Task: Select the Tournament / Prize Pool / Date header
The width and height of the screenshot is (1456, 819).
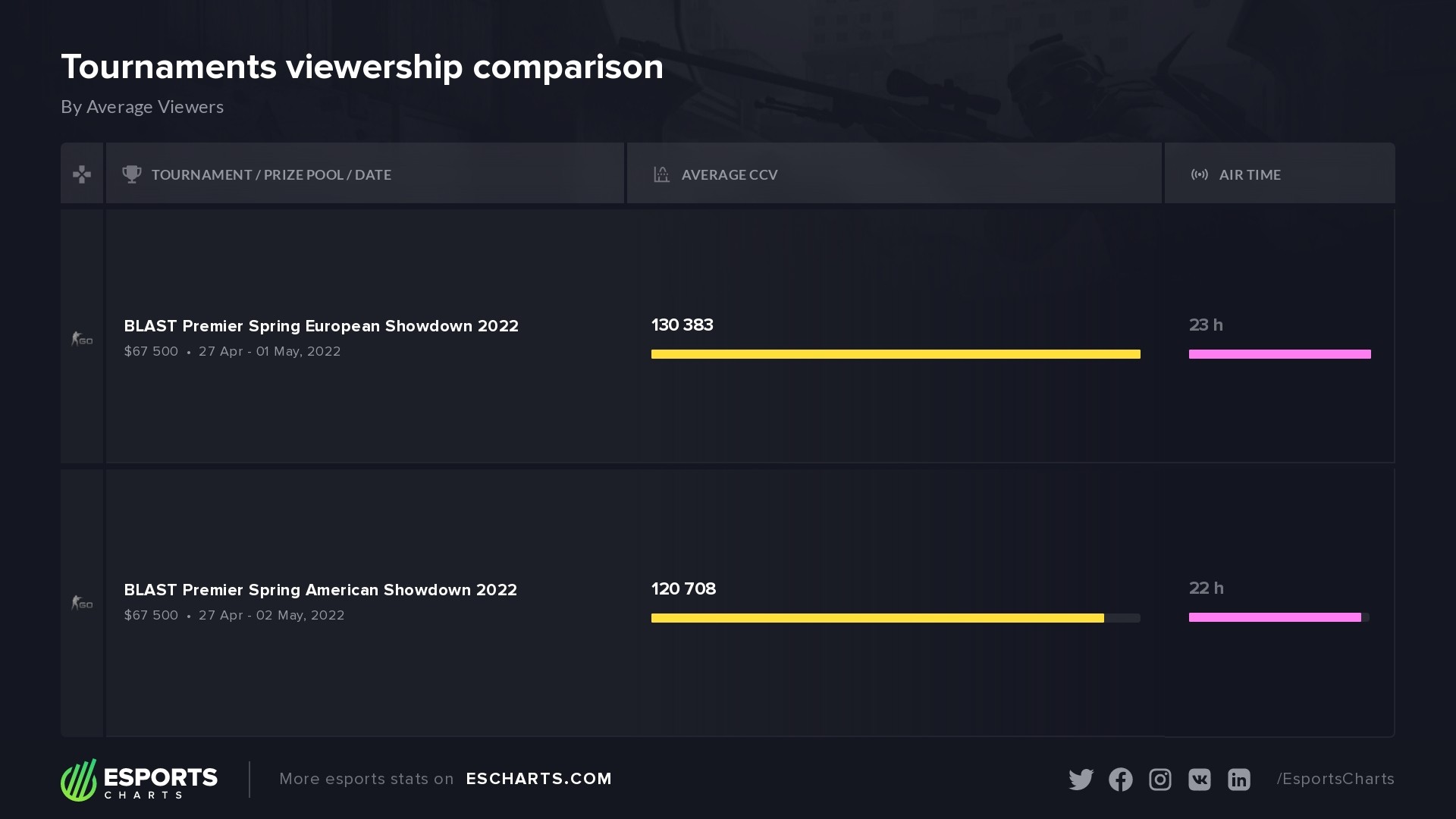Action: tap(271, 174)
